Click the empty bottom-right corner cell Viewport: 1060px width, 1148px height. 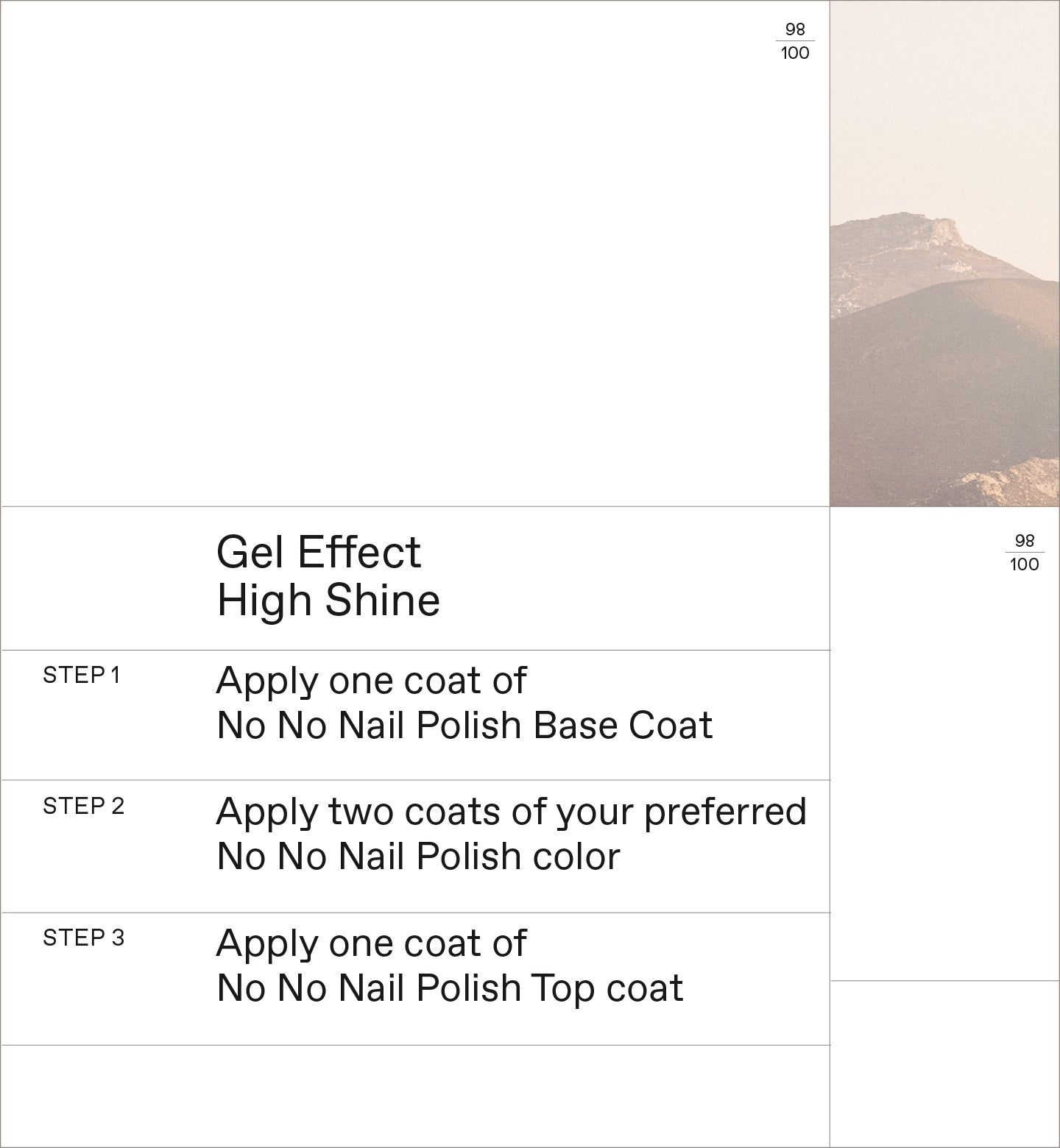(944, 1063)
